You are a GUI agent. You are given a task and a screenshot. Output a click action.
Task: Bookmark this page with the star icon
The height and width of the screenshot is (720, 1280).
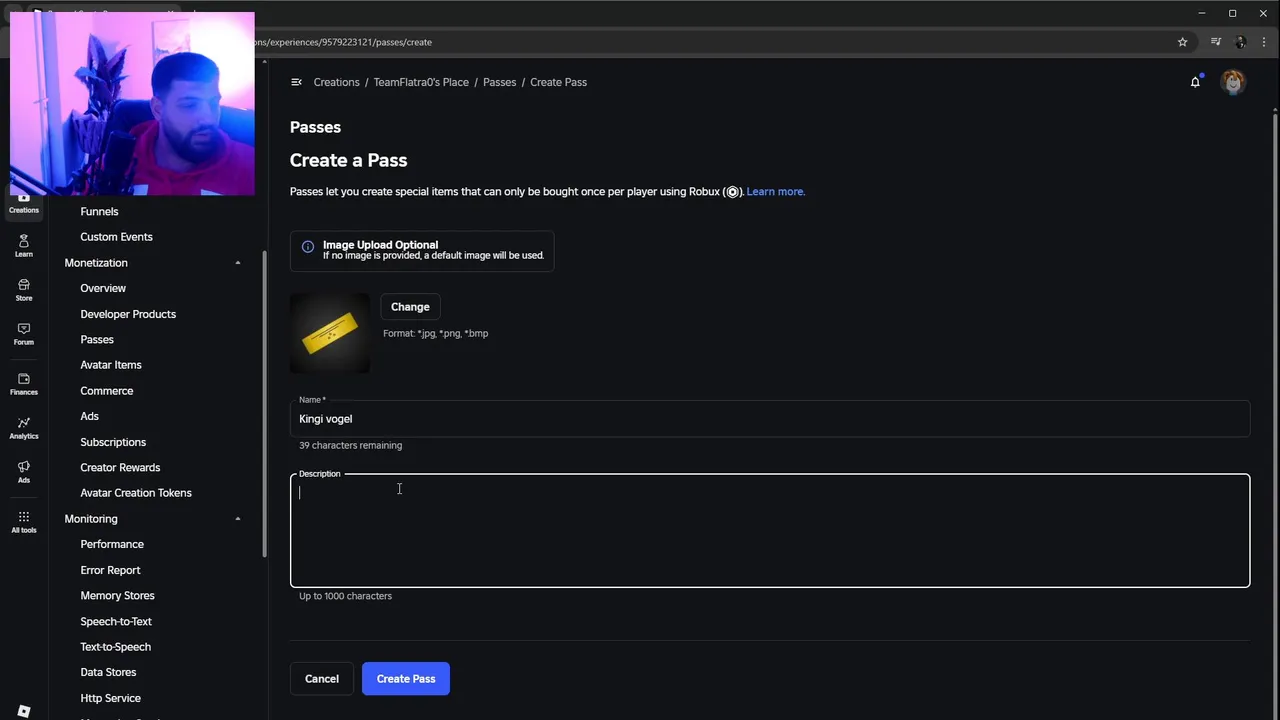pos(1182,42)
